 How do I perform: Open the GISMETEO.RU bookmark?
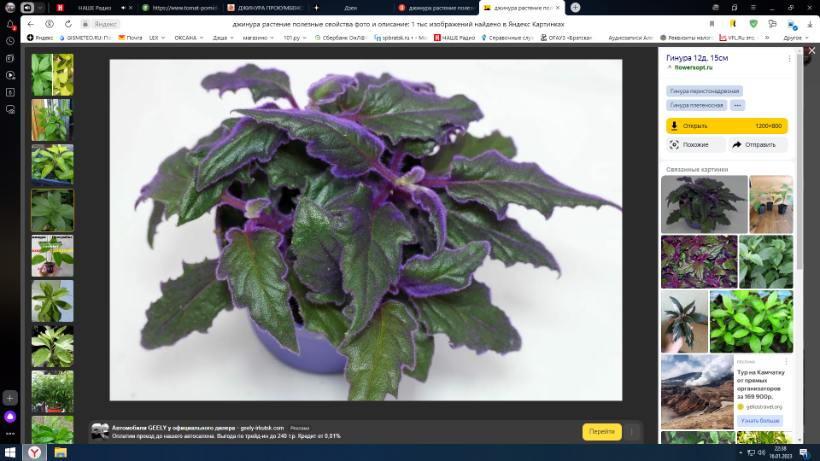(85, 38)
